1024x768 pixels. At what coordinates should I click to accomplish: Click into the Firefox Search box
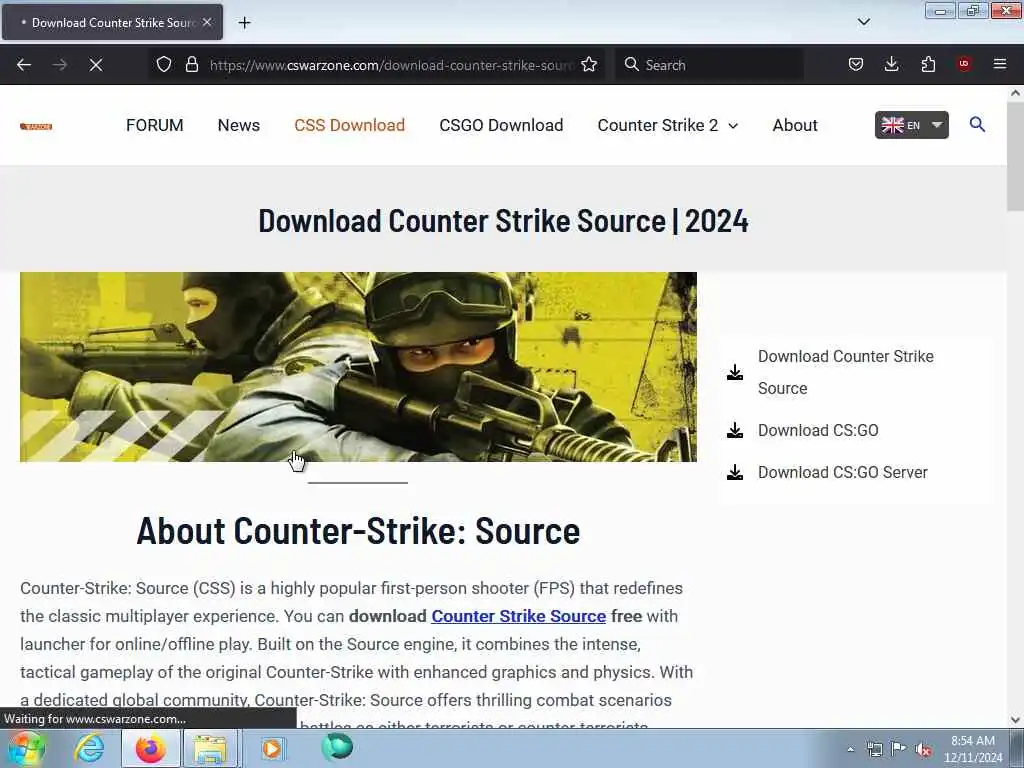(709, 65)
